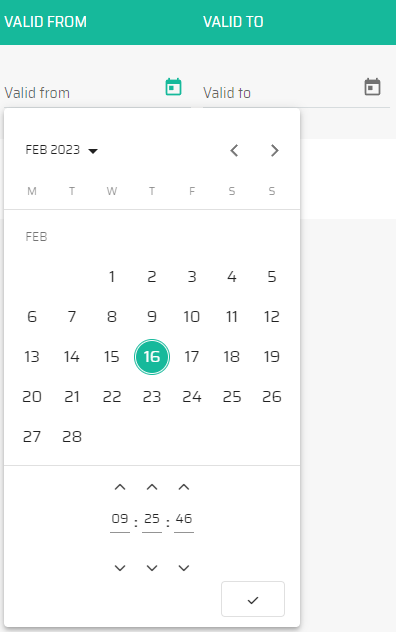Expand the FEB 2023 month-year dropdown
This screenshot has height=632, width=396.
tap(62, 150)
